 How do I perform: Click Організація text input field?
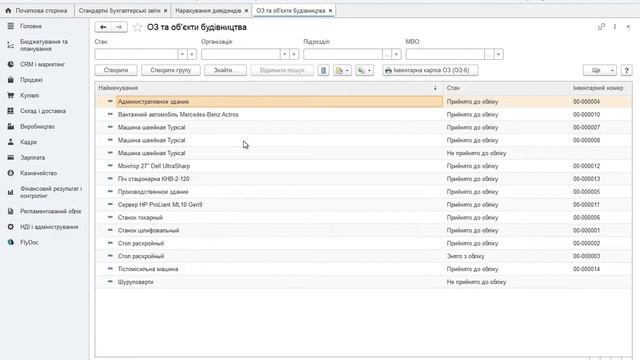click(241, 54)
